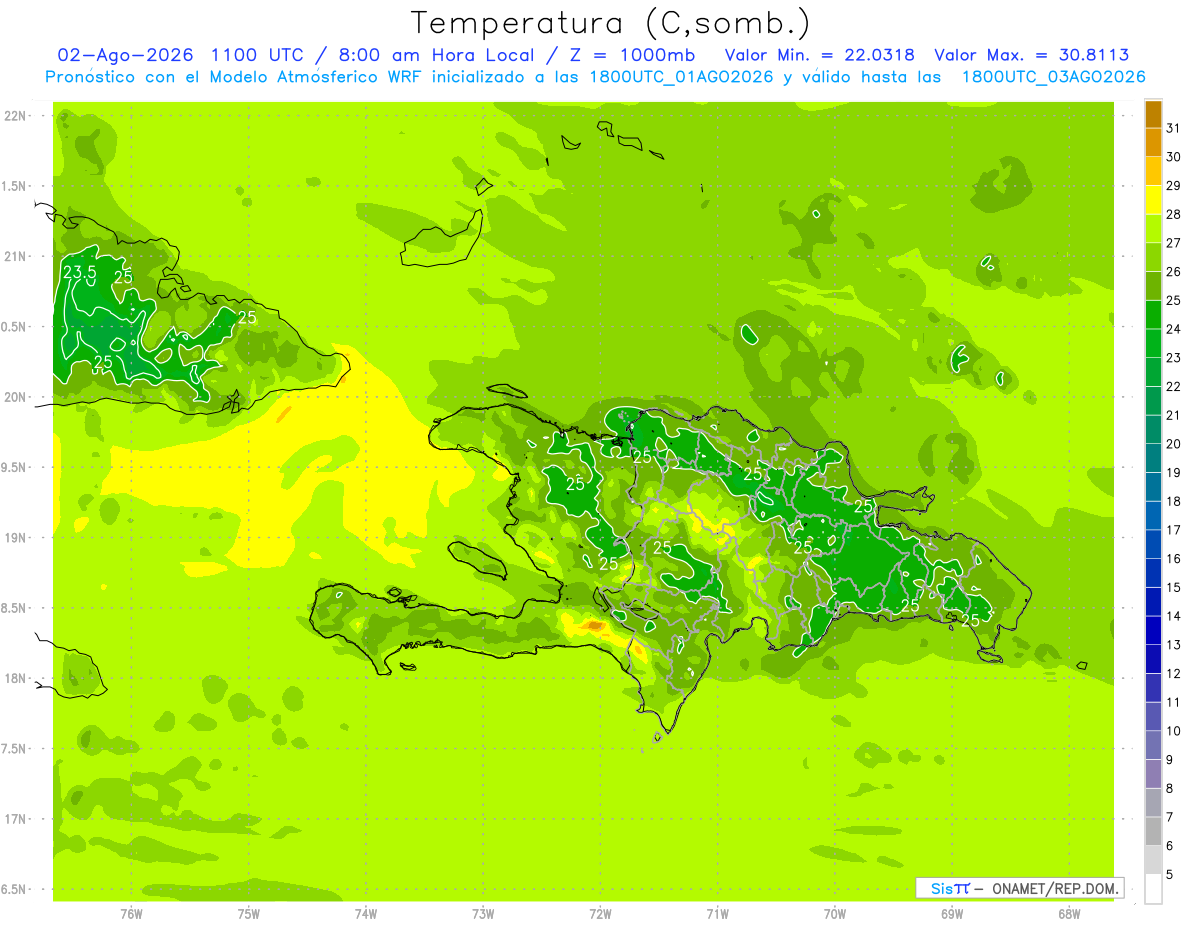
Task: Click the "14" color scale label
Action: [1173, 616]
